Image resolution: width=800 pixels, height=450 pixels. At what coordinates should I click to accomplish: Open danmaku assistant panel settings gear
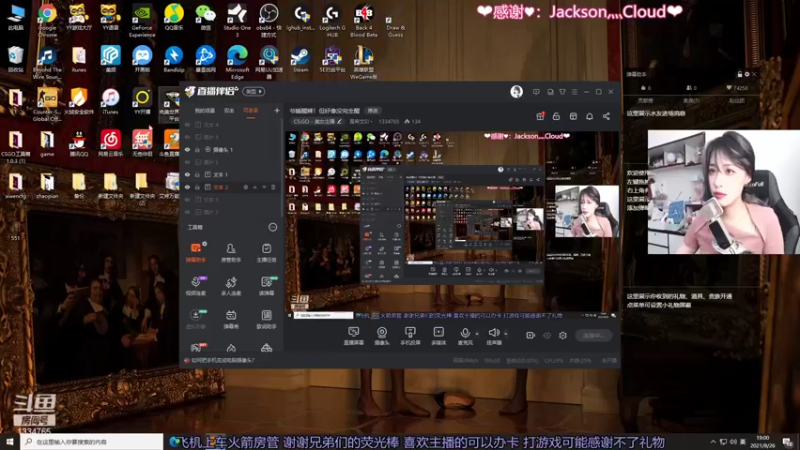(747, 74)
